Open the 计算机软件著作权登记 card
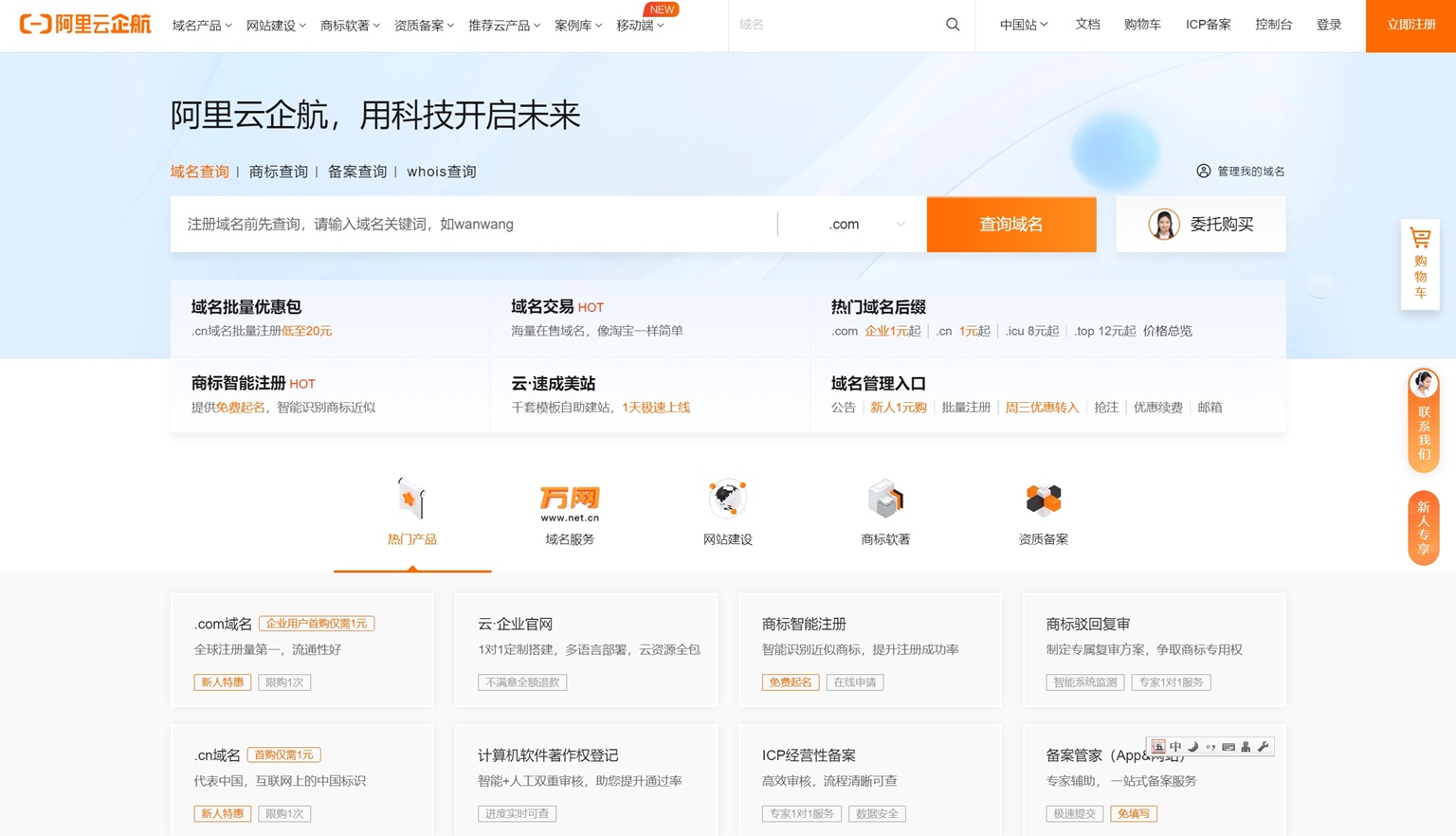Viewport: 1456px width, 836px height. 586,780
